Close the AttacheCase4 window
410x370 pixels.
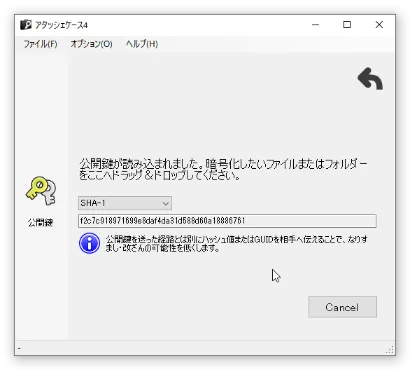[379, 25]
